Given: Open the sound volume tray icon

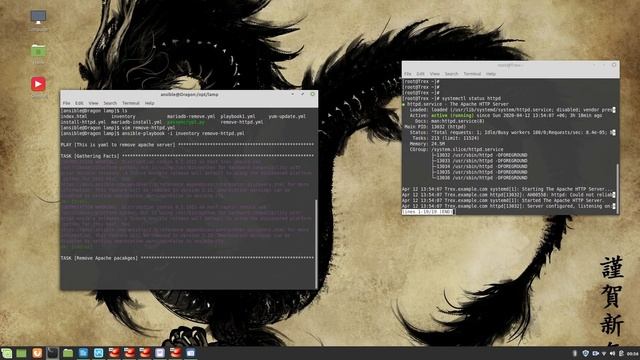Looking at the screenshot, I should (x=612, y=353).
